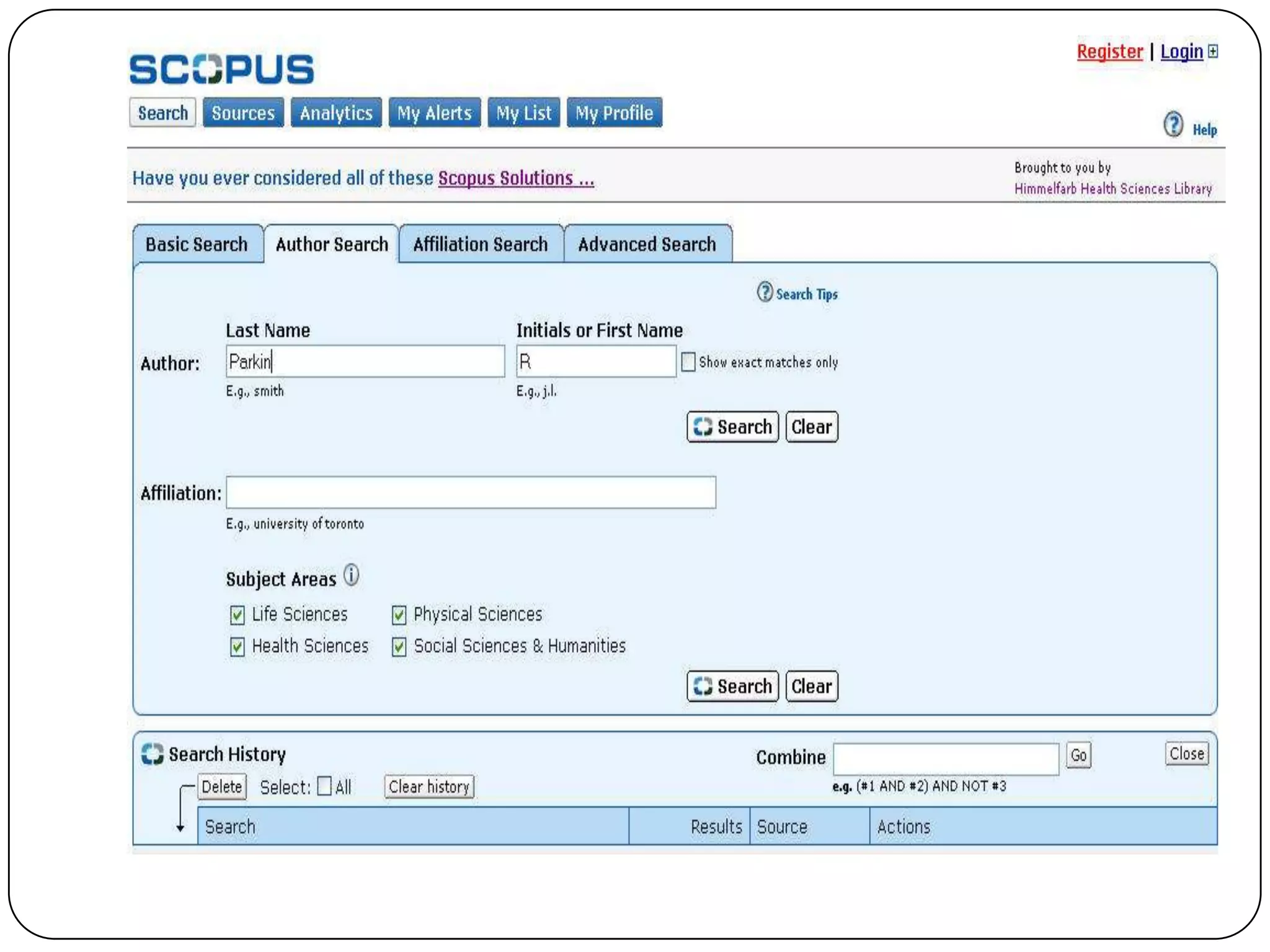
Task: Open the Help question mark icon
Action: [x=1173, y=125]
